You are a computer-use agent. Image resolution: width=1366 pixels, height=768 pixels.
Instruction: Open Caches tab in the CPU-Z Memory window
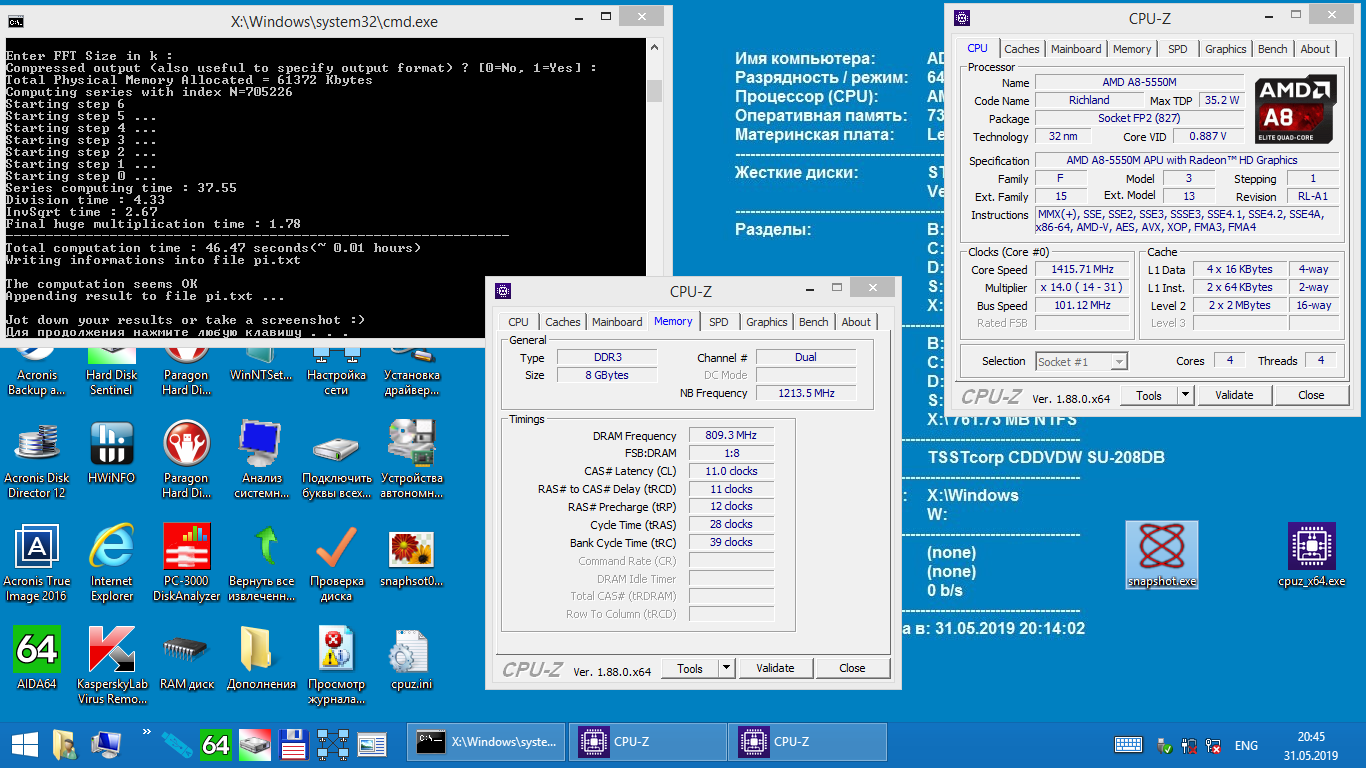coord(563,322)
